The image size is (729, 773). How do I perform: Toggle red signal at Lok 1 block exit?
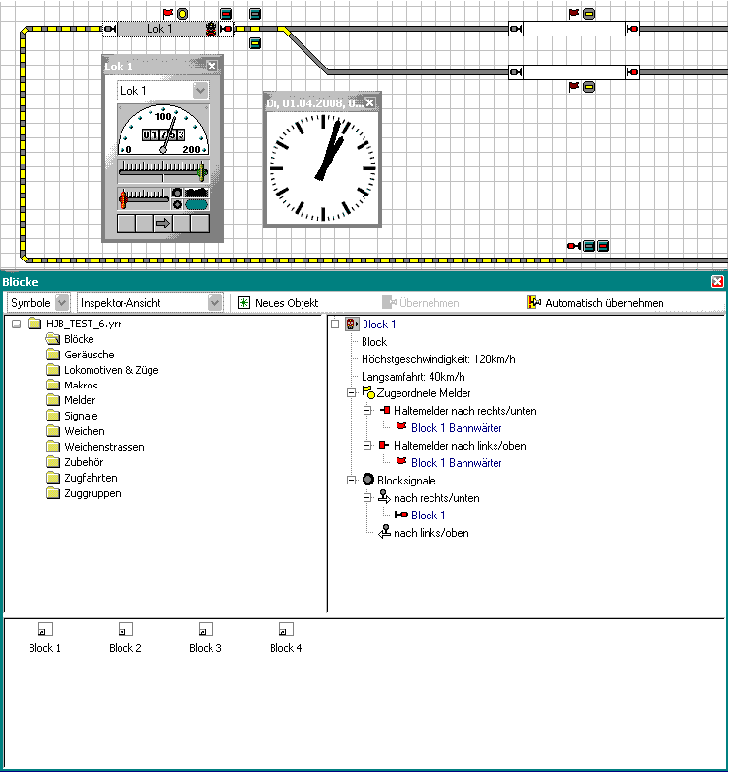coord(226,29)
